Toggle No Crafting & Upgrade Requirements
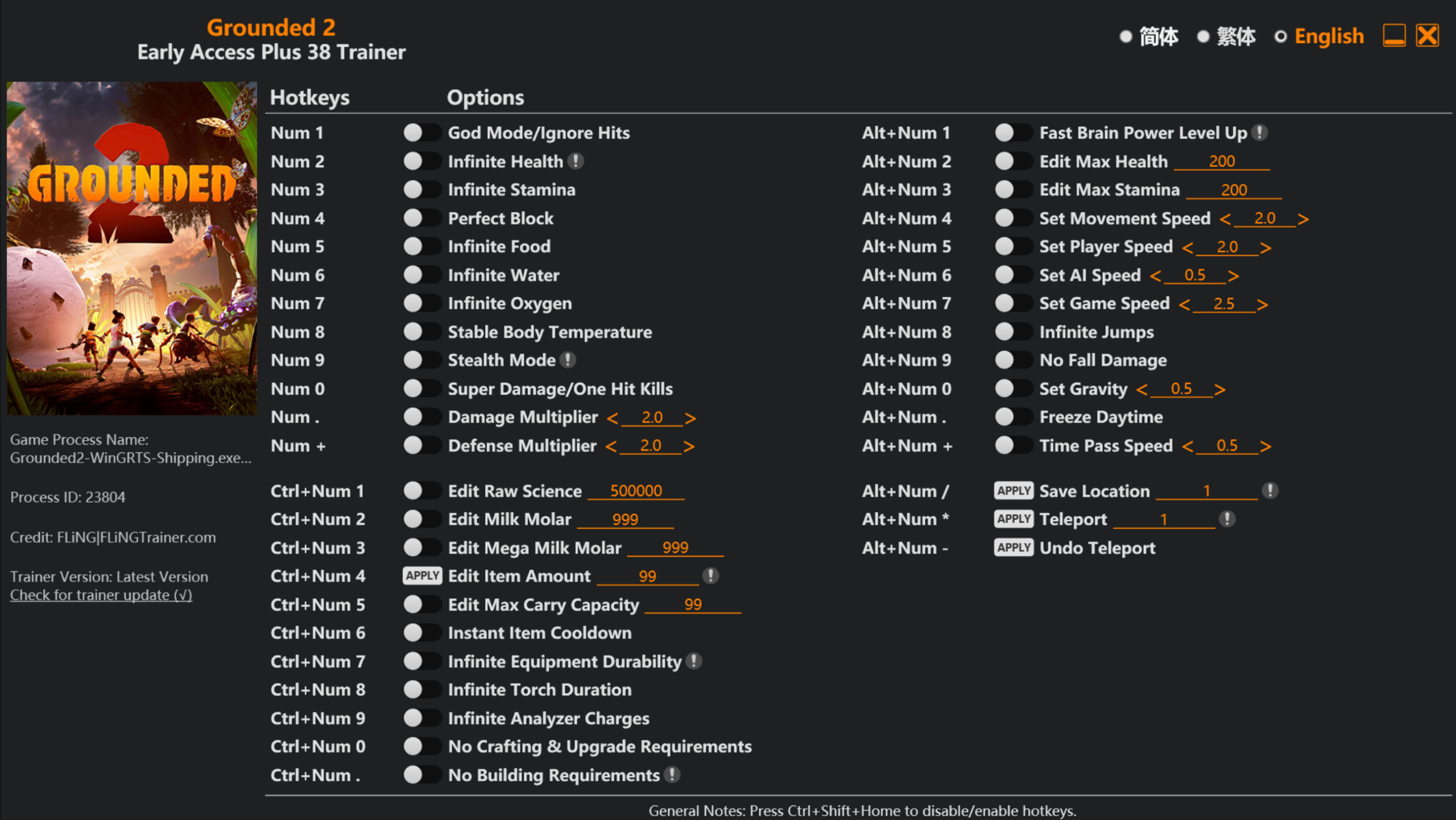1456x820 pixels. coord(422,746)
